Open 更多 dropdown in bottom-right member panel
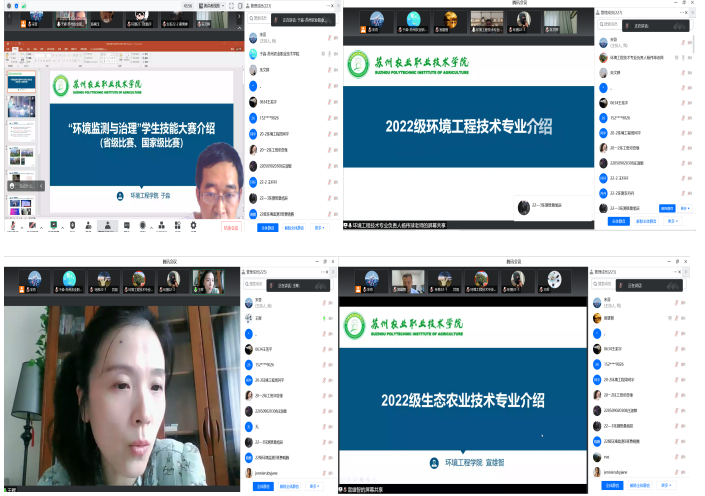This screenshot has height=496, width=705. point(666,485)
